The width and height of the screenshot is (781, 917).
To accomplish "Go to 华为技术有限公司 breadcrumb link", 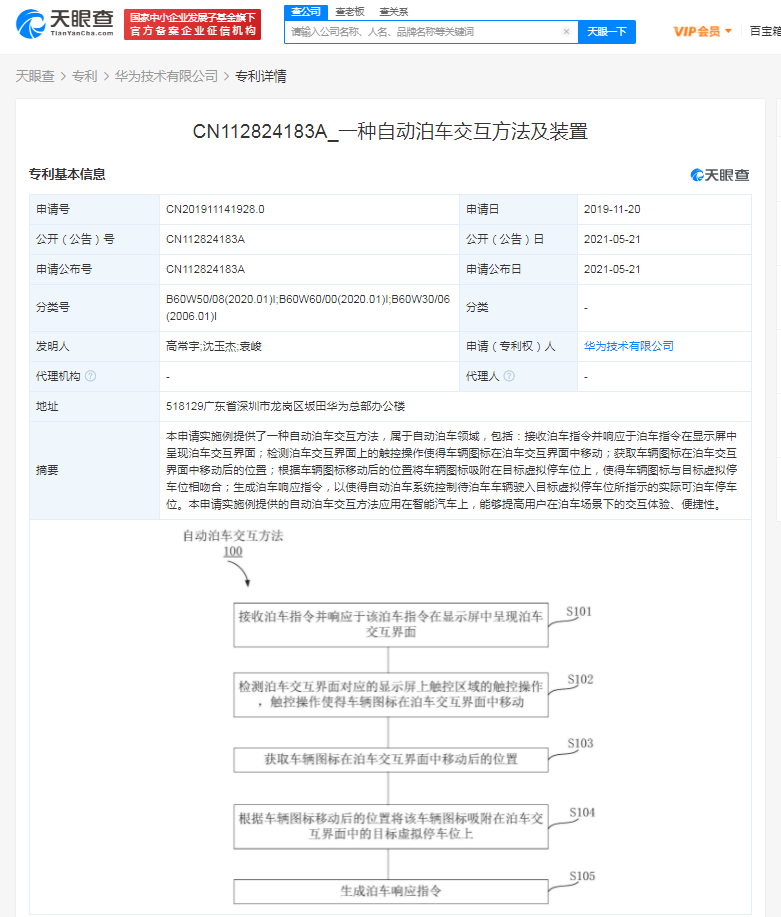I will [166, 76].
